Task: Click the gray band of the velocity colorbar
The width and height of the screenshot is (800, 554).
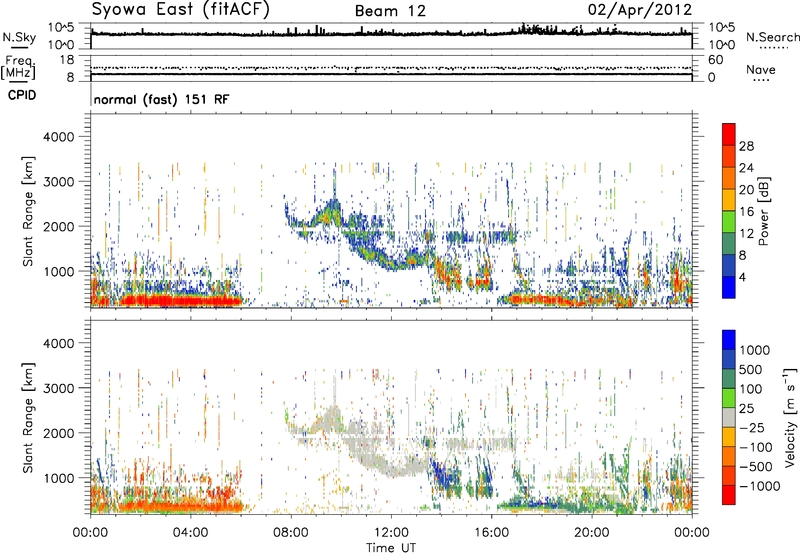Action: pos(729,417)
